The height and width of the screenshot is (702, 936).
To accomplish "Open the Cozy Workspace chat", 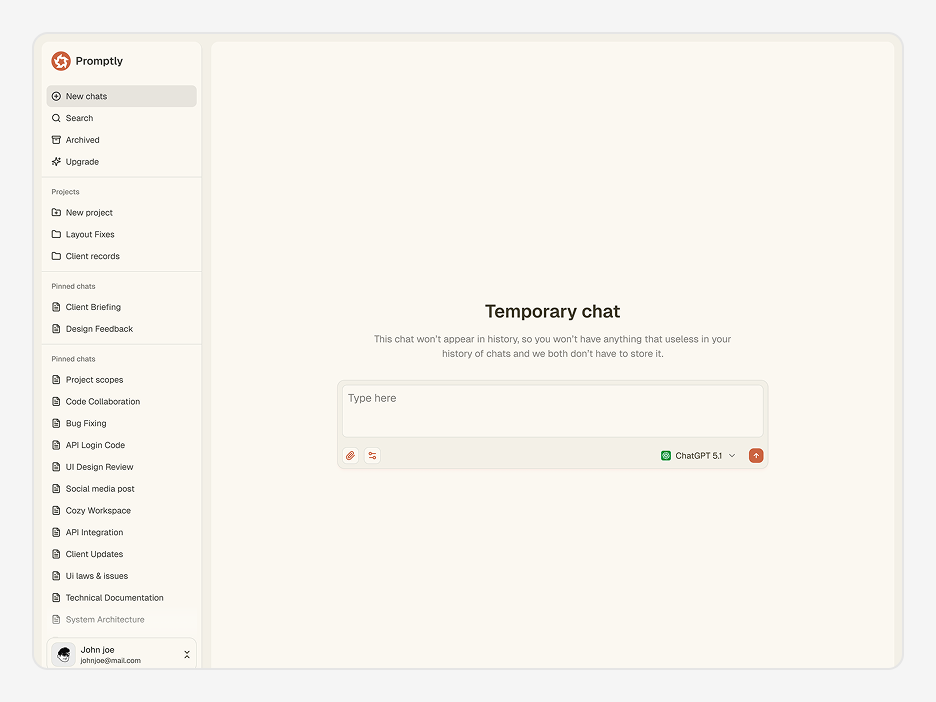I will 122,510.
